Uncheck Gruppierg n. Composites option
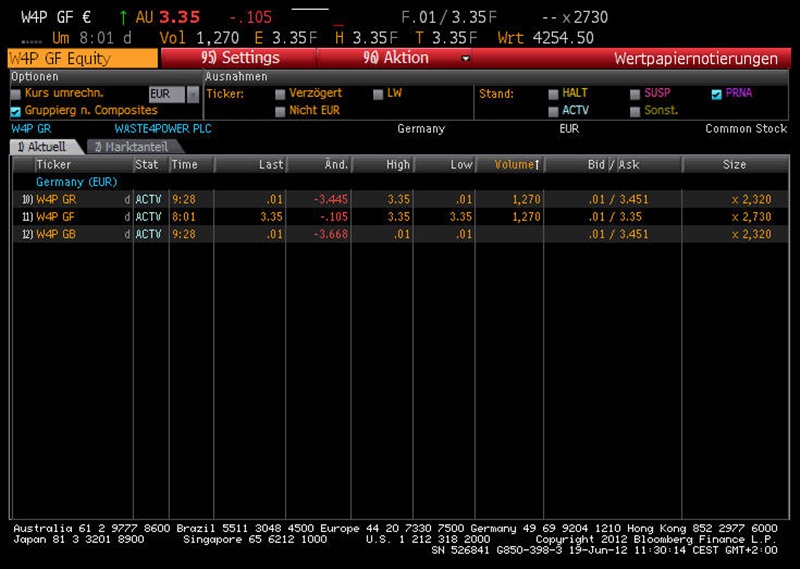800x569 pixels. point(16,110)
